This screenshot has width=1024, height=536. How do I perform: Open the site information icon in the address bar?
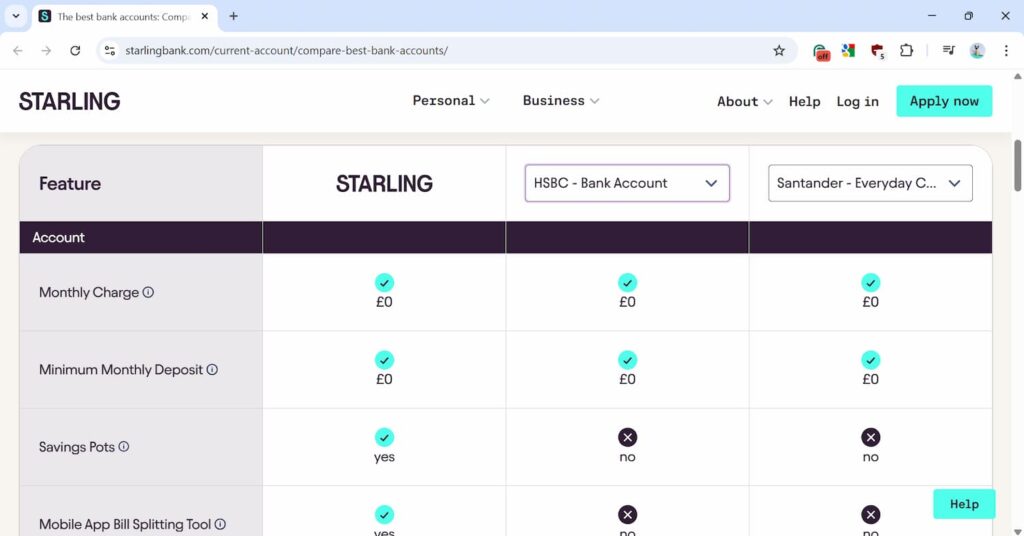(110, 50)
